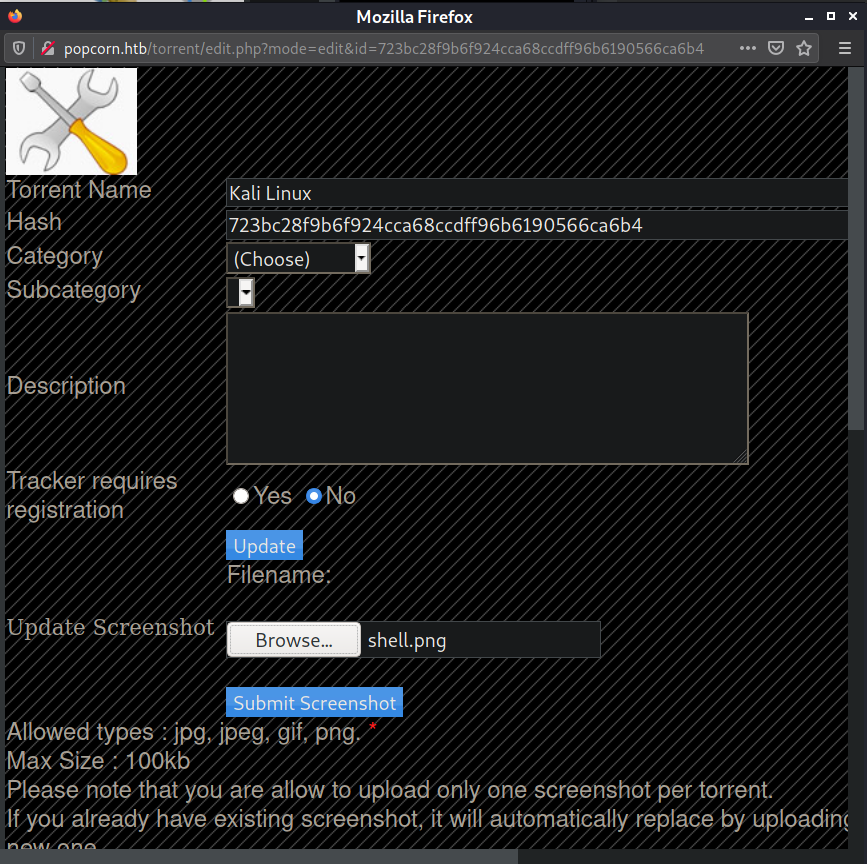
Task: Click the popcorn.htb URL address bar
Action: tap(384, 49)
